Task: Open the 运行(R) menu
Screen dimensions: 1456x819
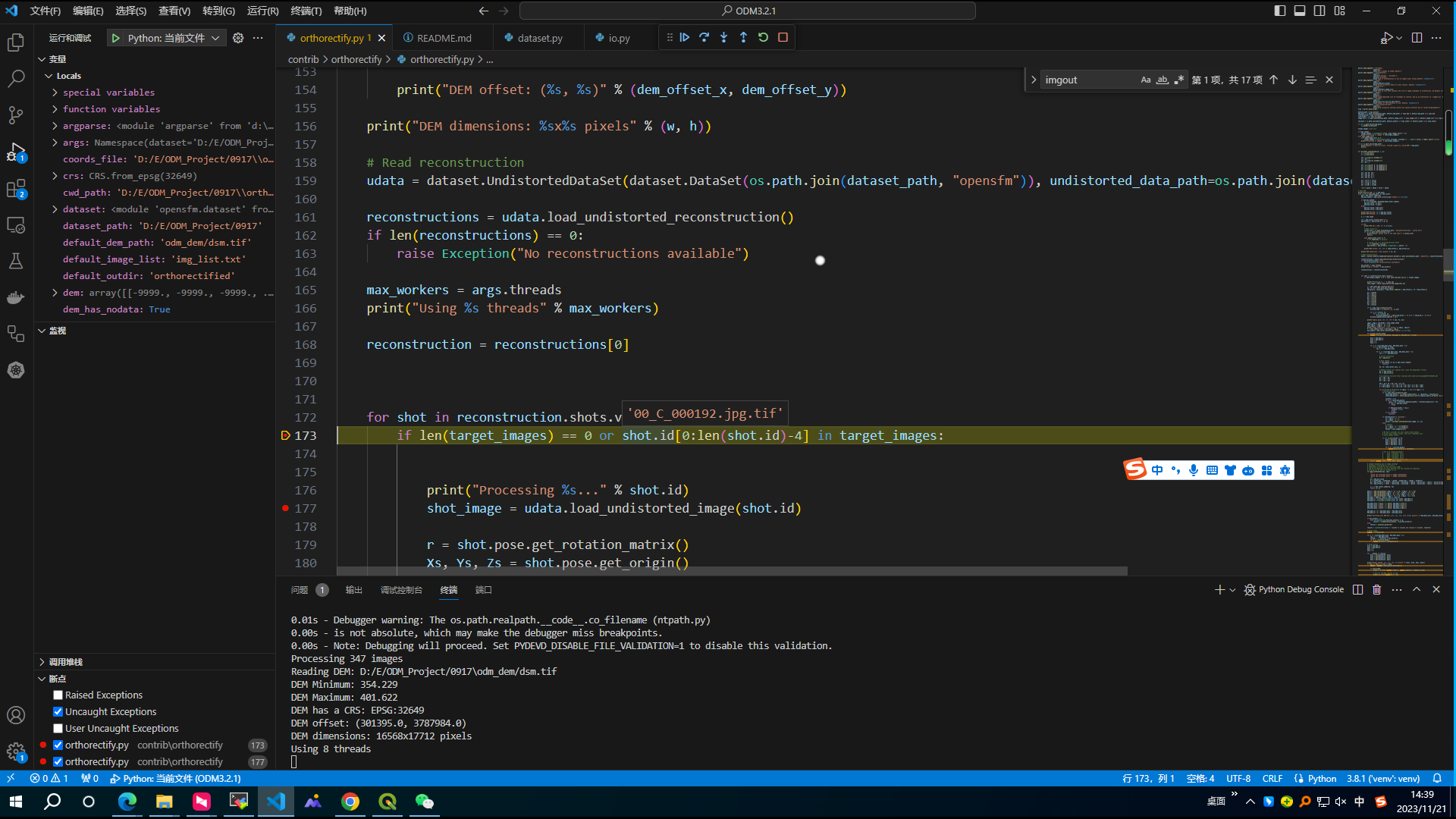Action: coord(262,11)
